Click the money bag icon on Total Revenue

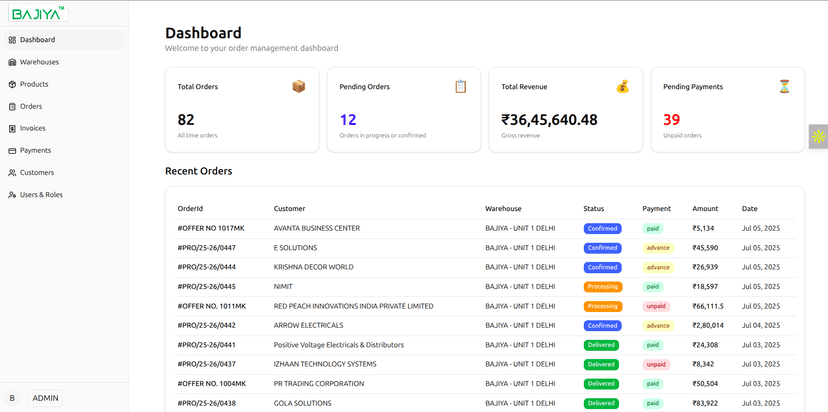click(x=623, y=86)
